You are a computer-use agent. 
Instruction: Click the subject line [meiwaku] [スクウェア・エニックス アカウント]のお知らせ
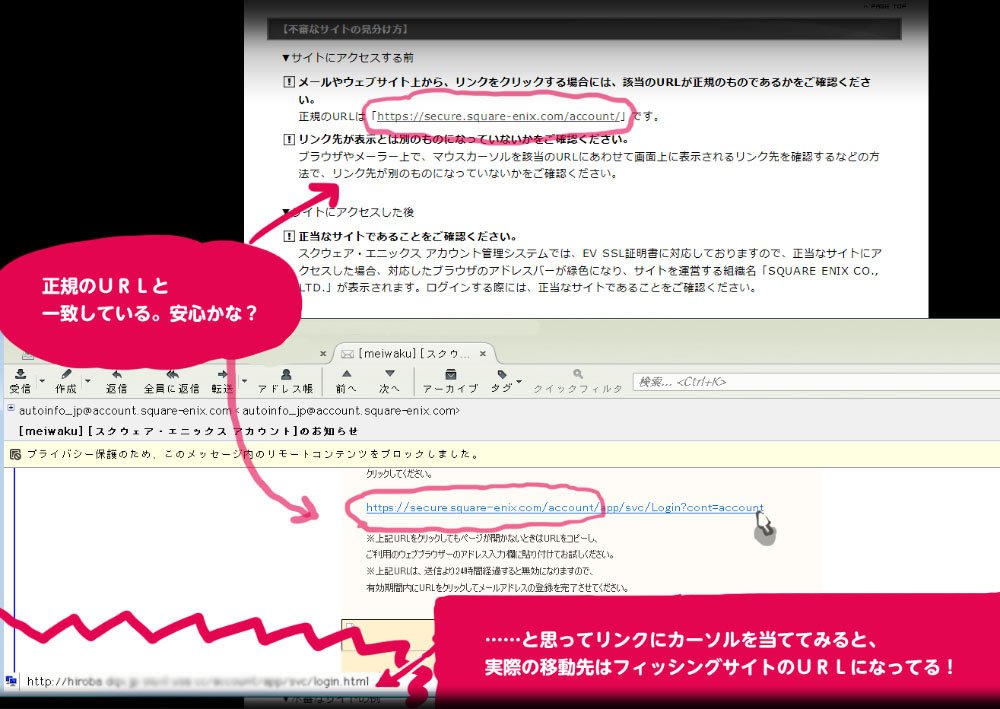pos(188,431)
